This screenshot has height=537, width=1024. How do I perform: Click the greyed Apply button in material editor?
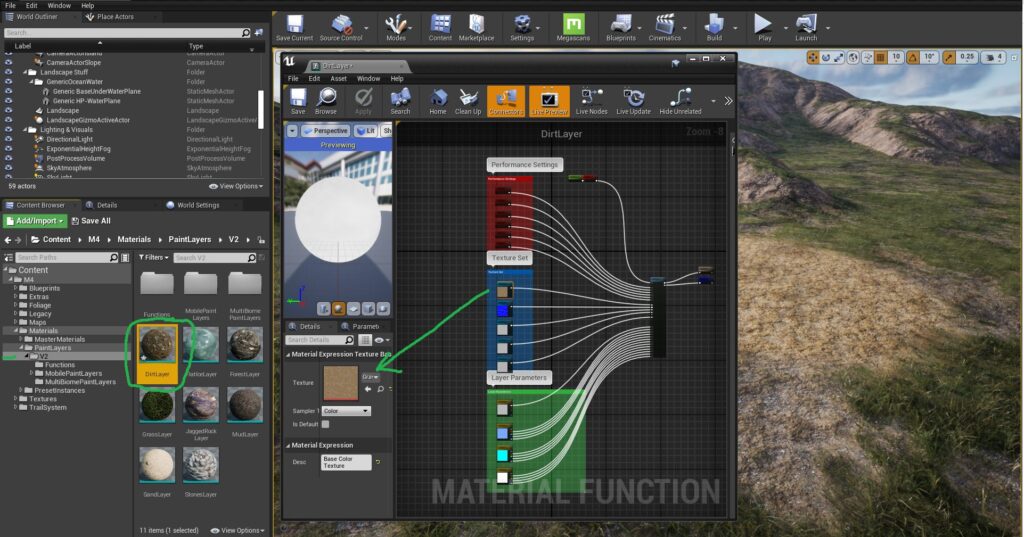point(363,101)
